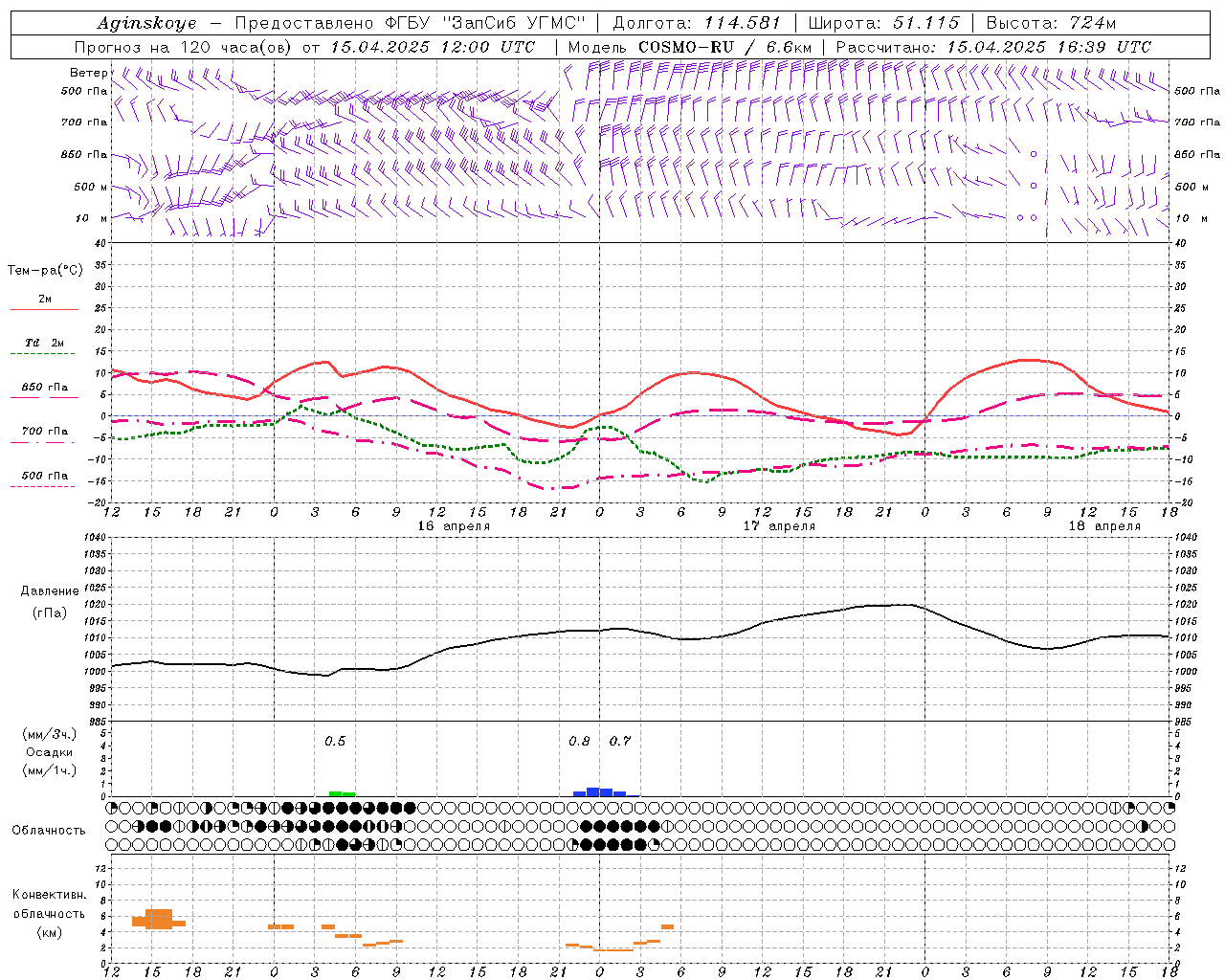Click the '0.8' precipitation amount value

(x=579, y=742)
